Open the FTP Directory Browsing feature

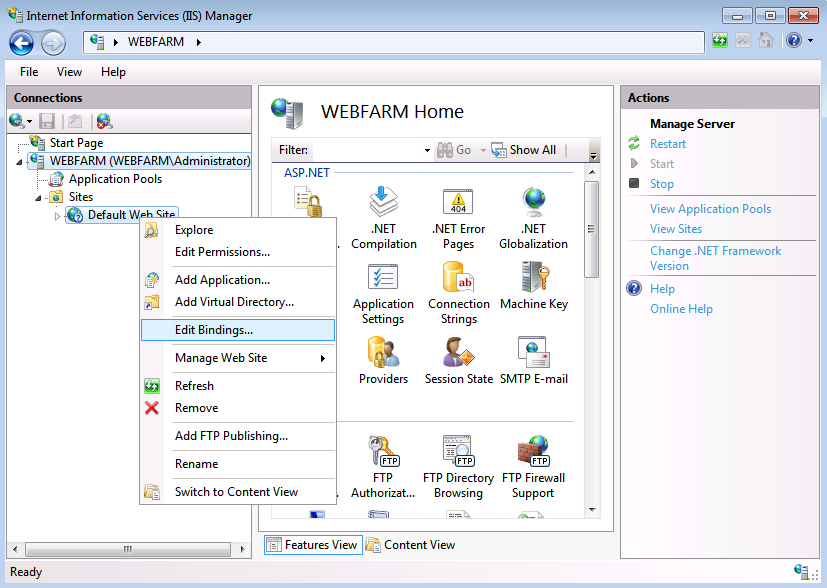(458, 467)
